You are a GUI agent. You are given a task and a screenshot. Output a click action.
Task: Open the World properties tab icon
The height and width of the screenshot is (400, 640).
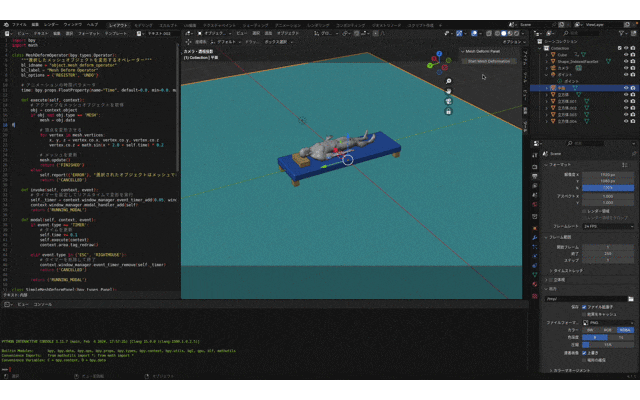click(x=535, y=204)
